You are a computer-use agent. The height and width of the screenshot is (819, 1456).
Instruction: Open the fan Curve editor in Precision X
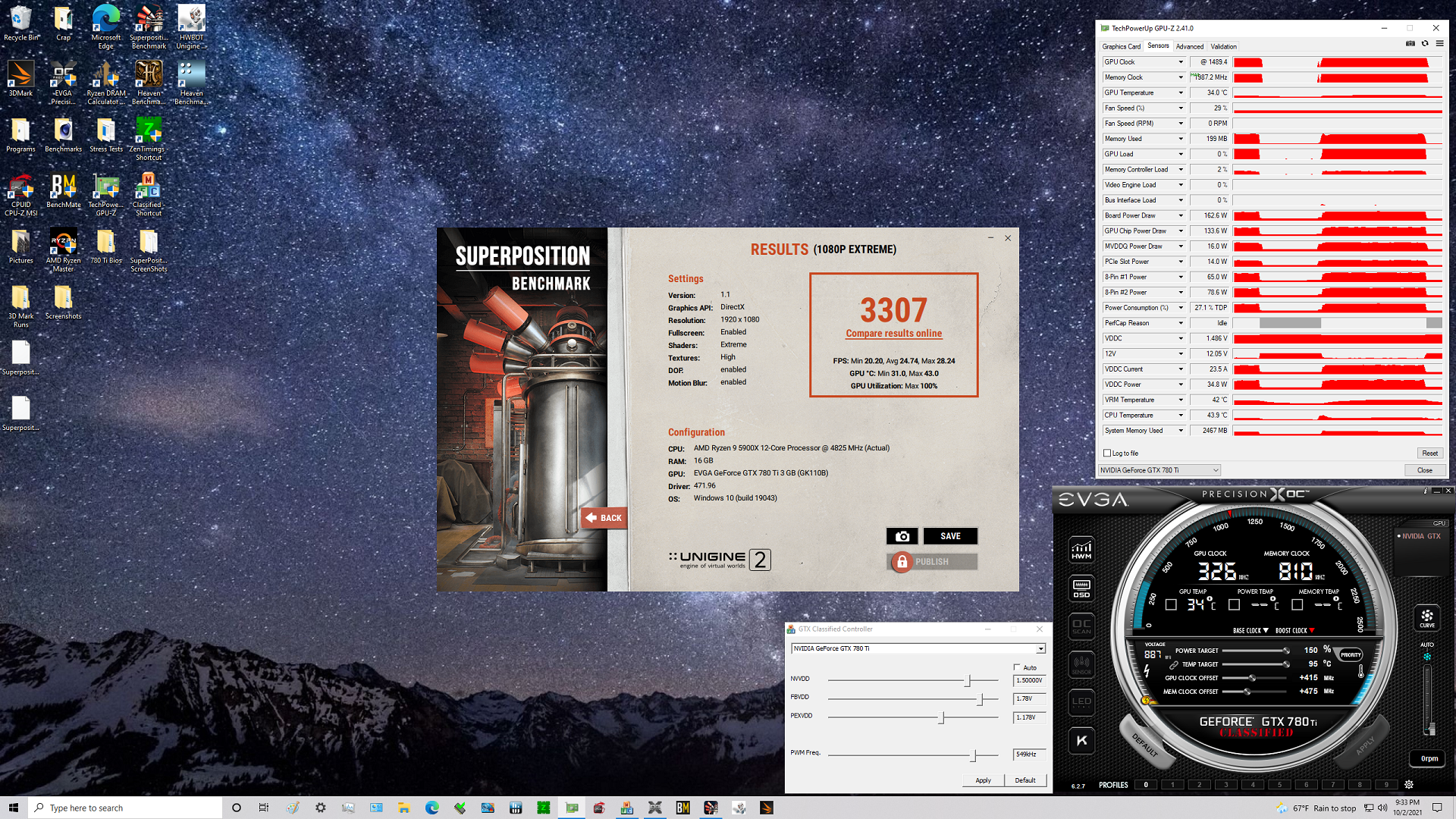point(1427,618)
